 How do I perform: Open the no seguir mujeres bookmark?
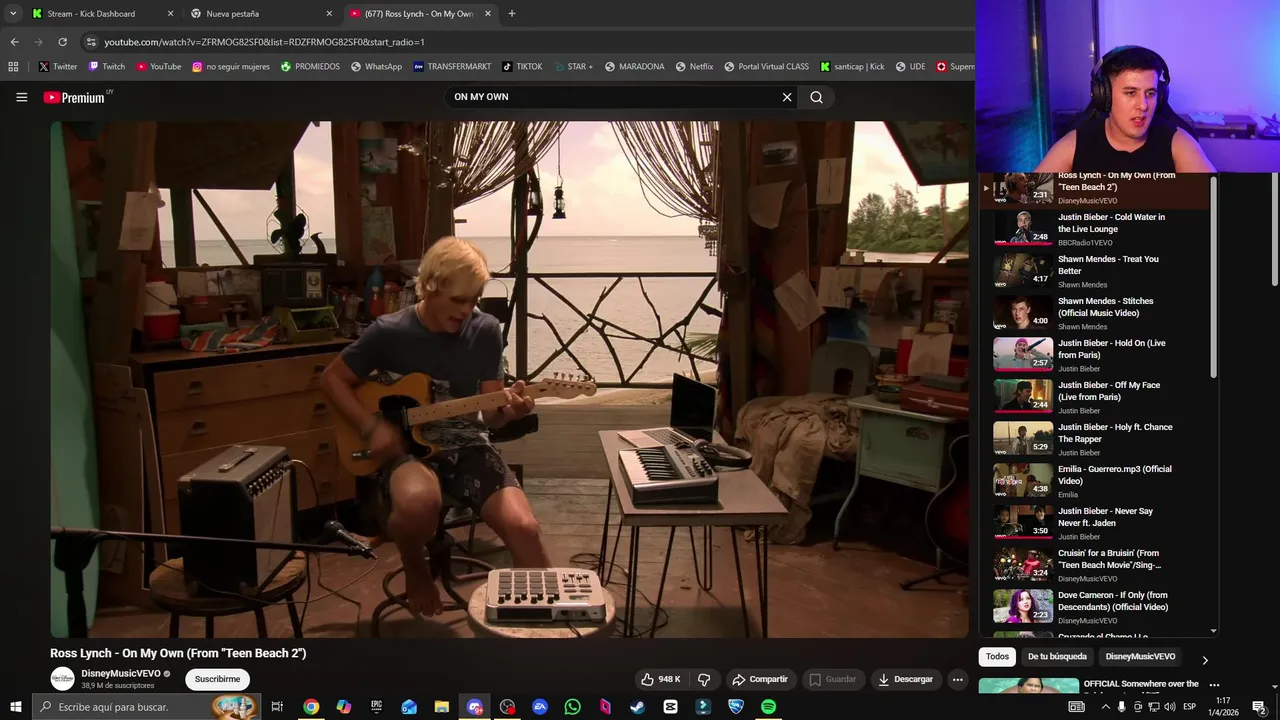point(231,67)
